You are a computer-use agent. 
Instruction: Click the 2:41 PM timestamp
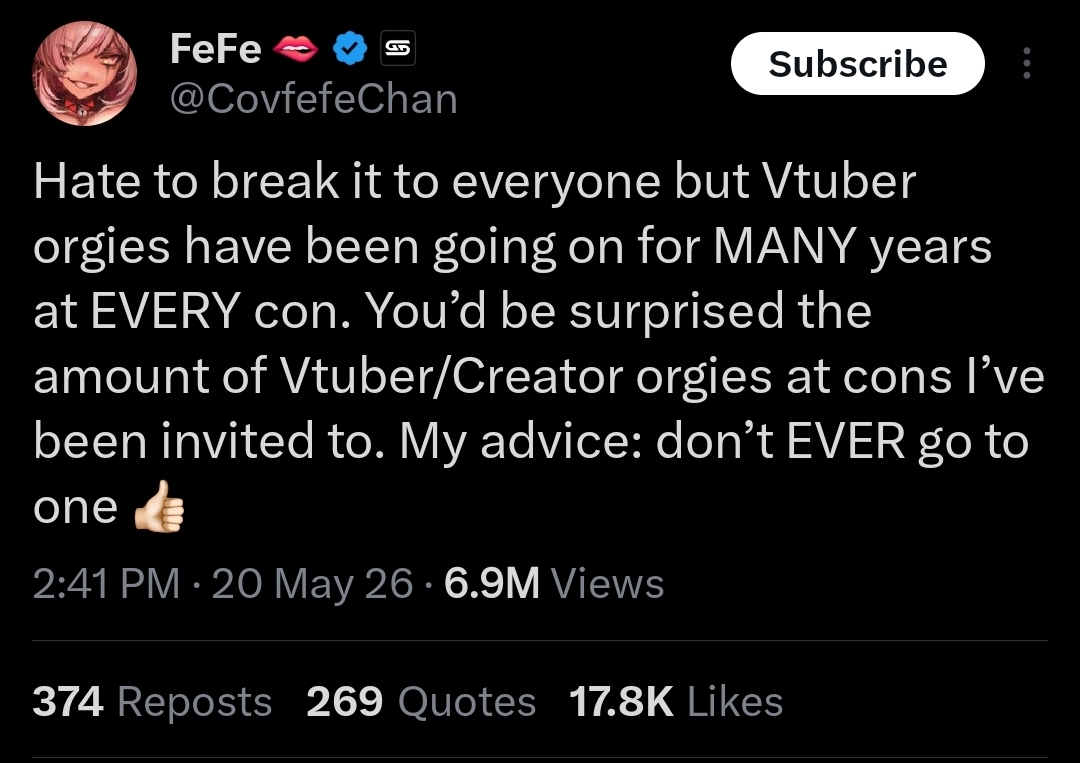107,583
